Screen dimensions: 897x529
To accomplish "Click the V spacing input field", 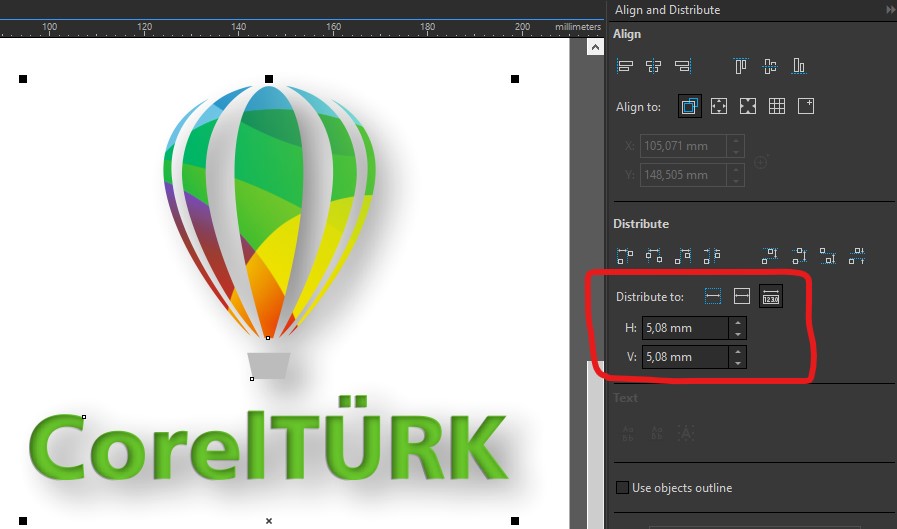I will pos(685,357).
